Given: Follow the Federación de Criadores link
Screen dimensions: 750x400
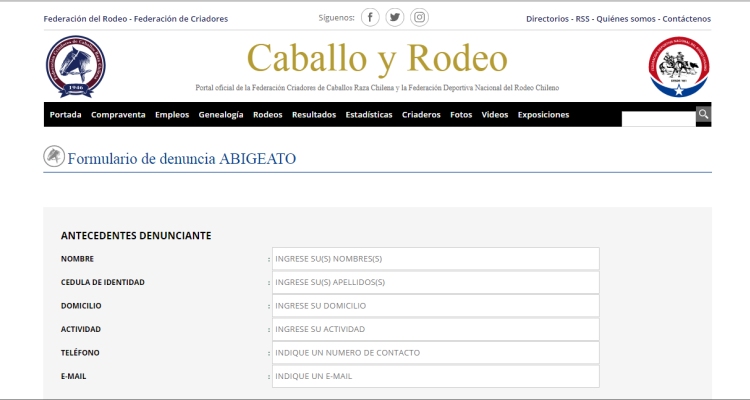Looking at the screenshot, I should click(181, 19).
